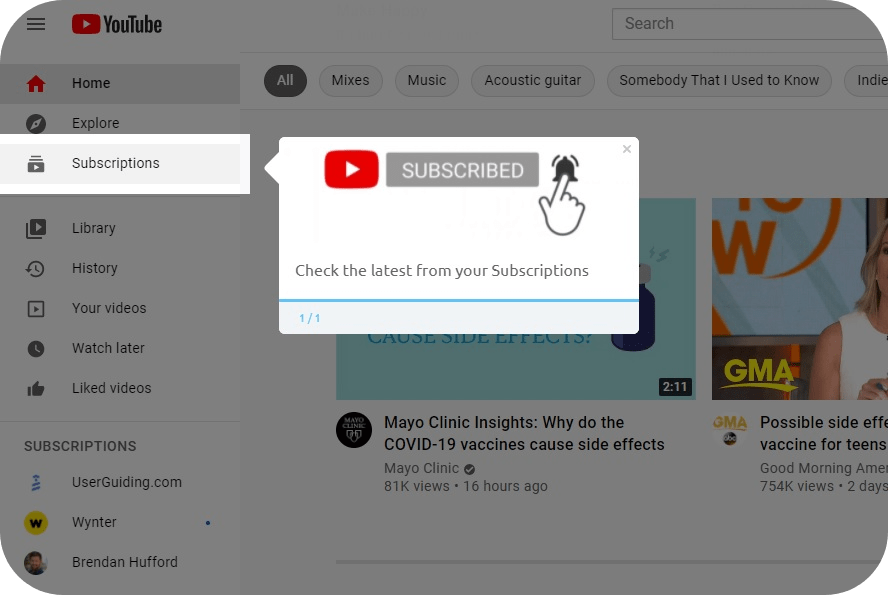The width and height of the screenshot is (888, 595).
Task: Open the hamburger guide menu
Action: pos(36,24)
